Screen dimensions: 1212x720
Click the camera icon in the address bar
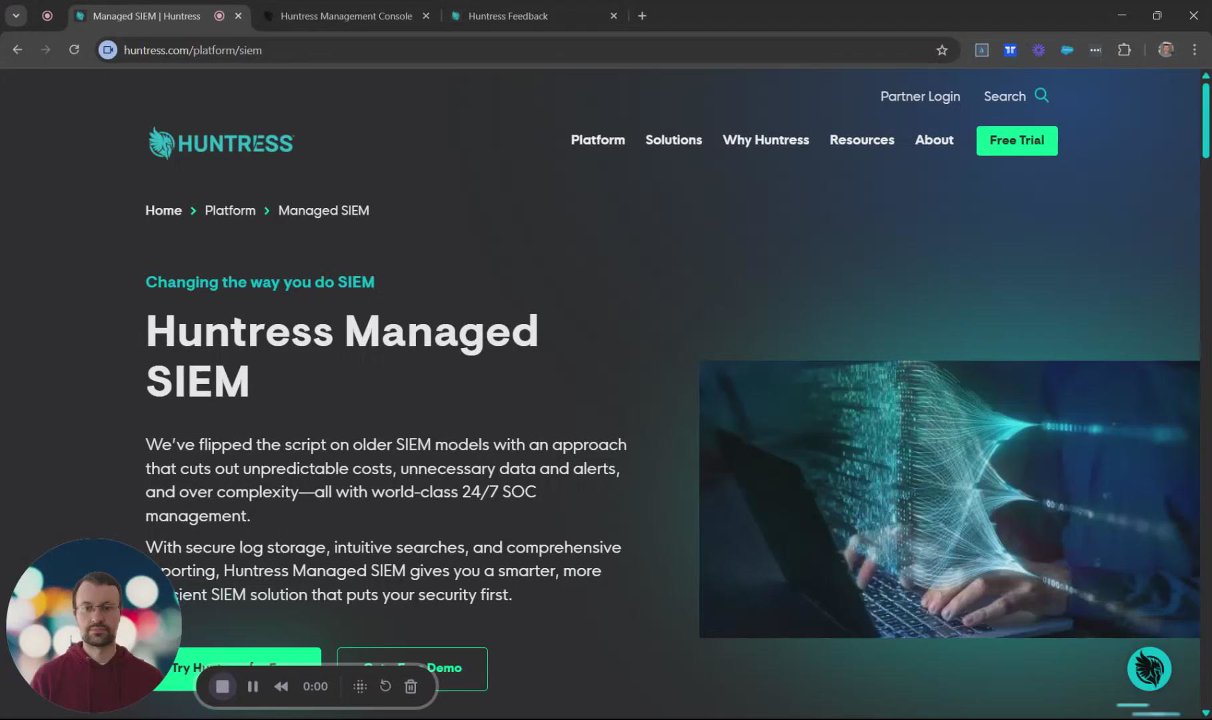click(108, 50)
